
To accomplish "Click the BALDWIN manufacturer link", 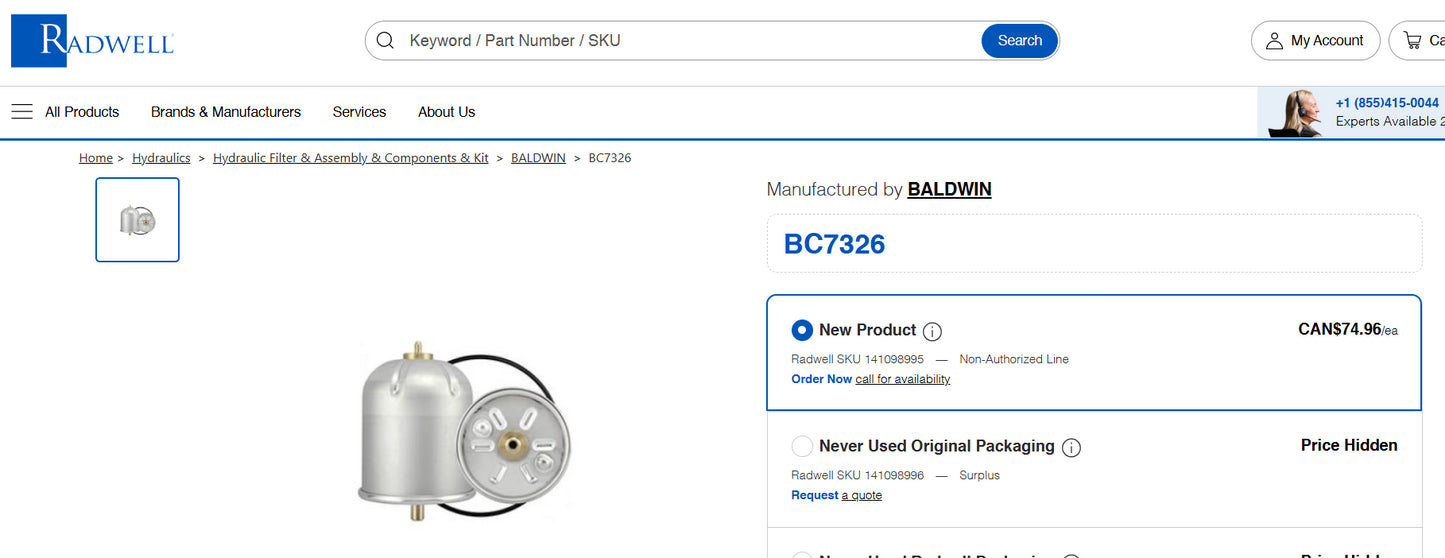I will pyautogui.click(x=949, y=189).
